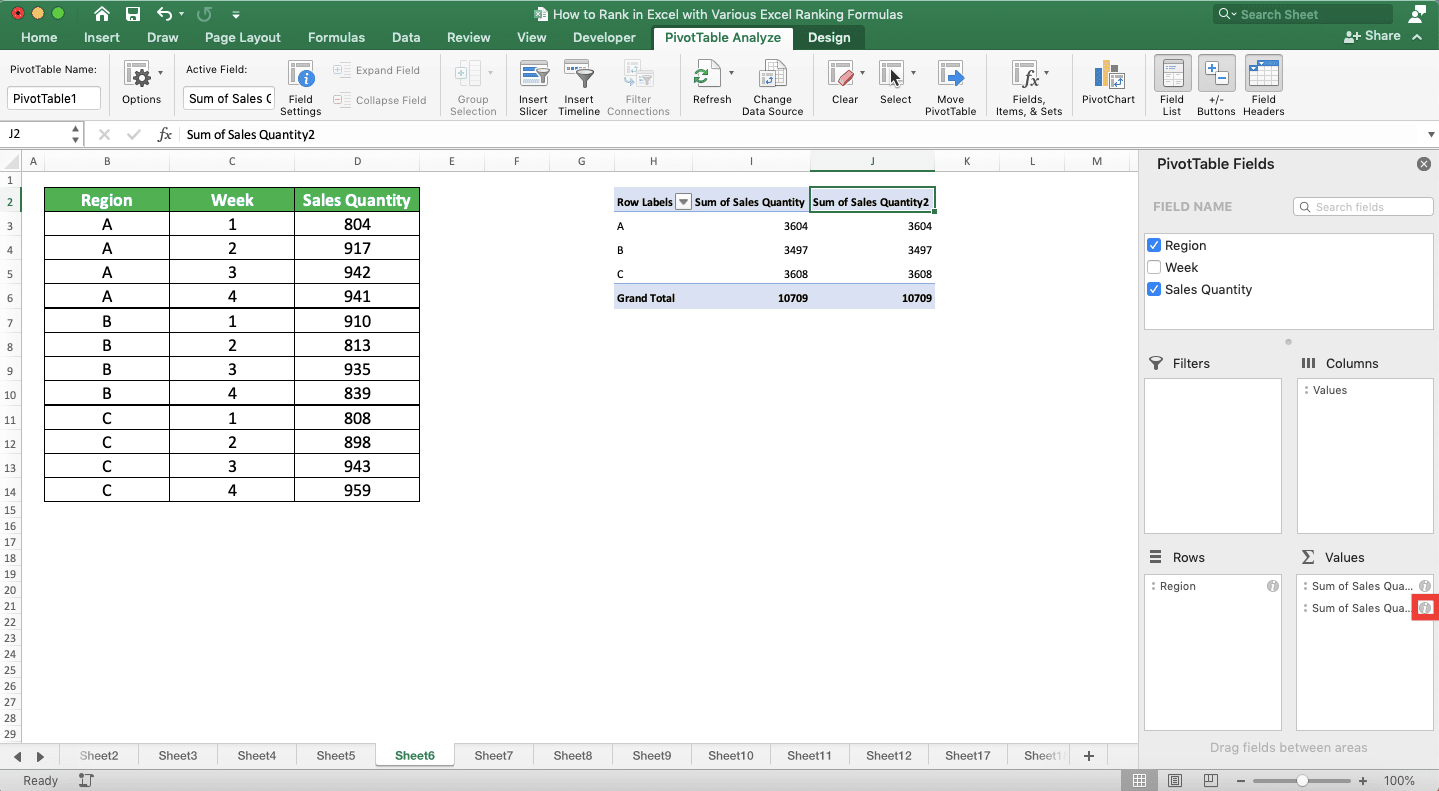Check the Week field
This screenshot has width=1439, height=791.
(1154, 267)
